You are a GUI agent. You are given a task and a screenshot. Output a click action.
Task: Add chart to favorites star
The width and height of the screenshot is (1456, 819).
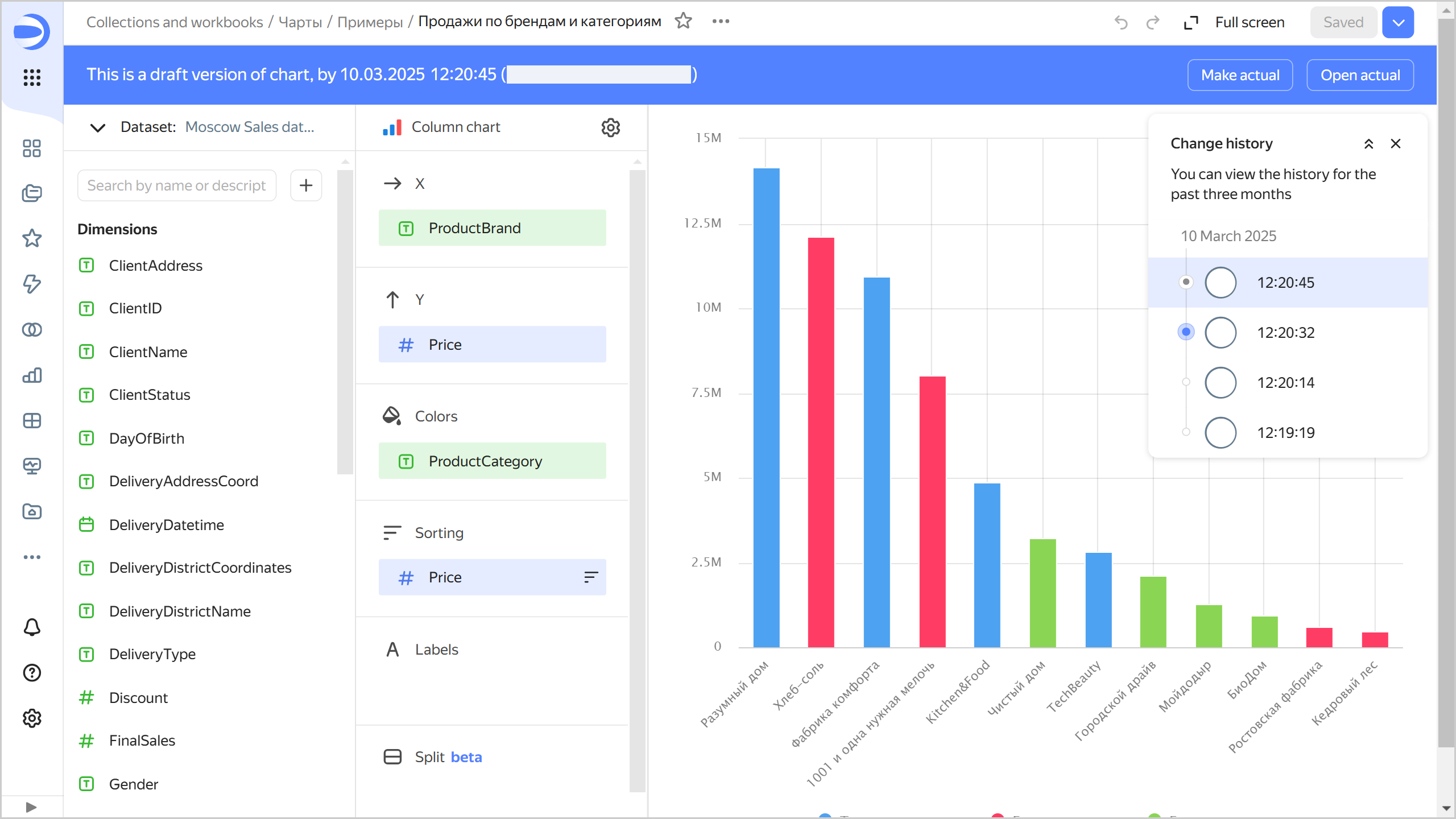(x=683, y=22)
